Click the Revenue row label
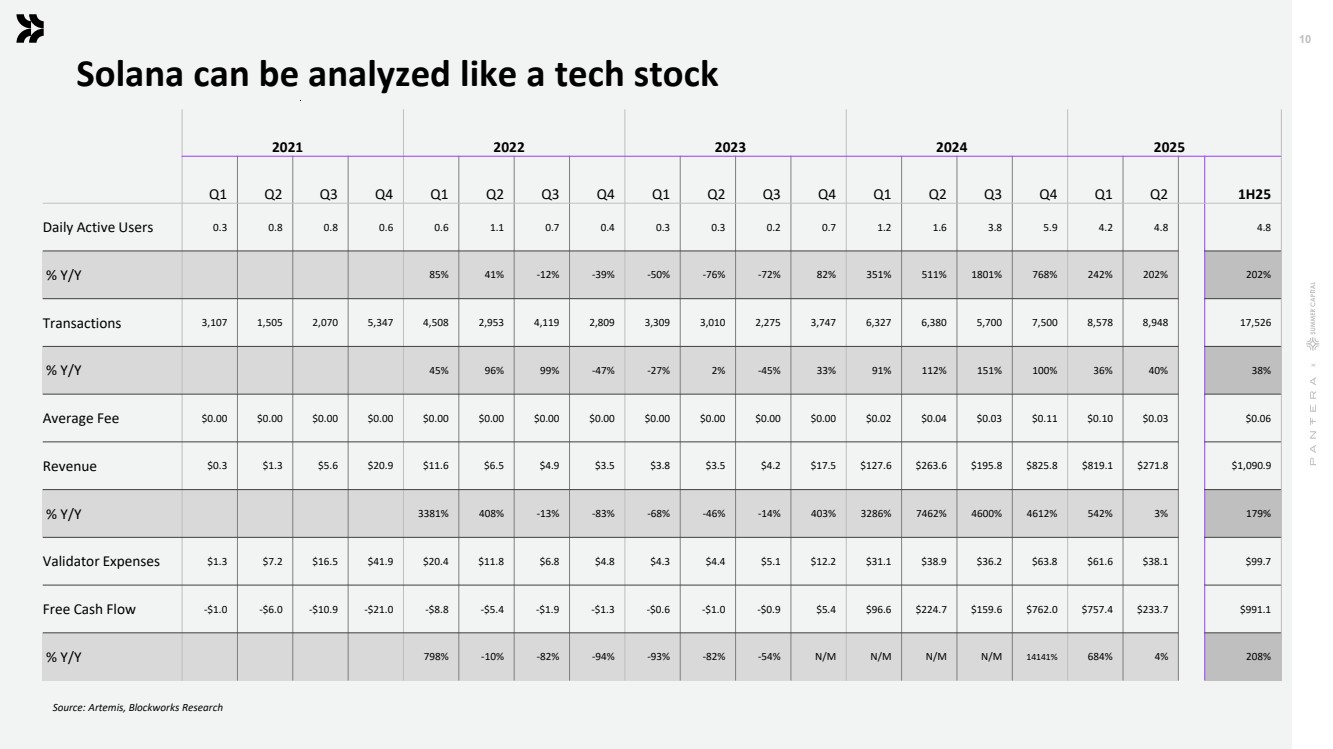The image size is (1333, 749). coord(70,466)
